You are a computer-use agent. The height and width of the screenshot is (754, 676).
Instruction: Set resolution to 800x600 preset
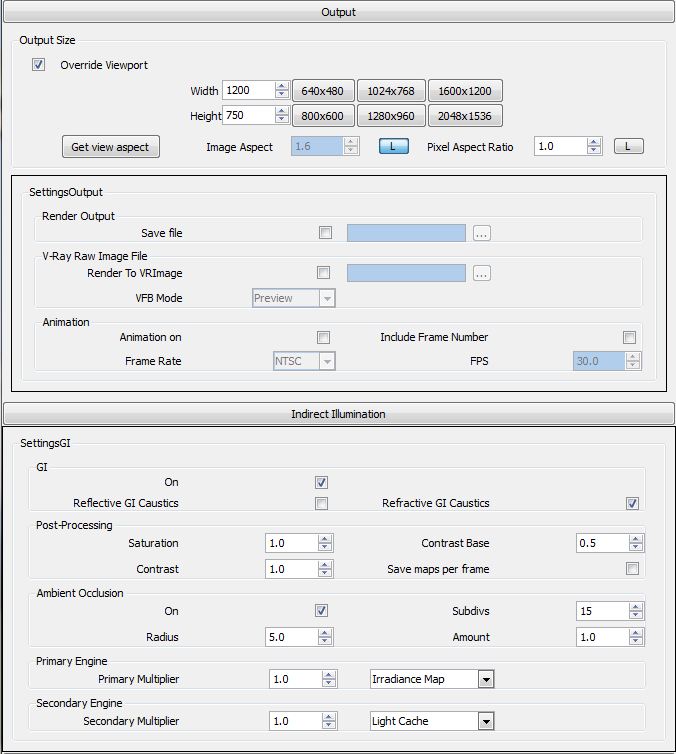point(323,116)
